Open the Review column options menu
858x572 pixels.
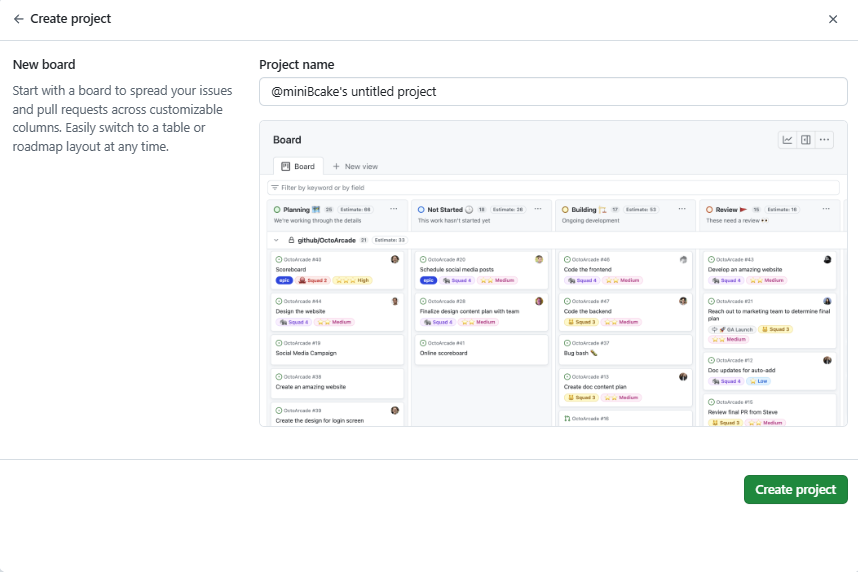(x=826, y=209)
